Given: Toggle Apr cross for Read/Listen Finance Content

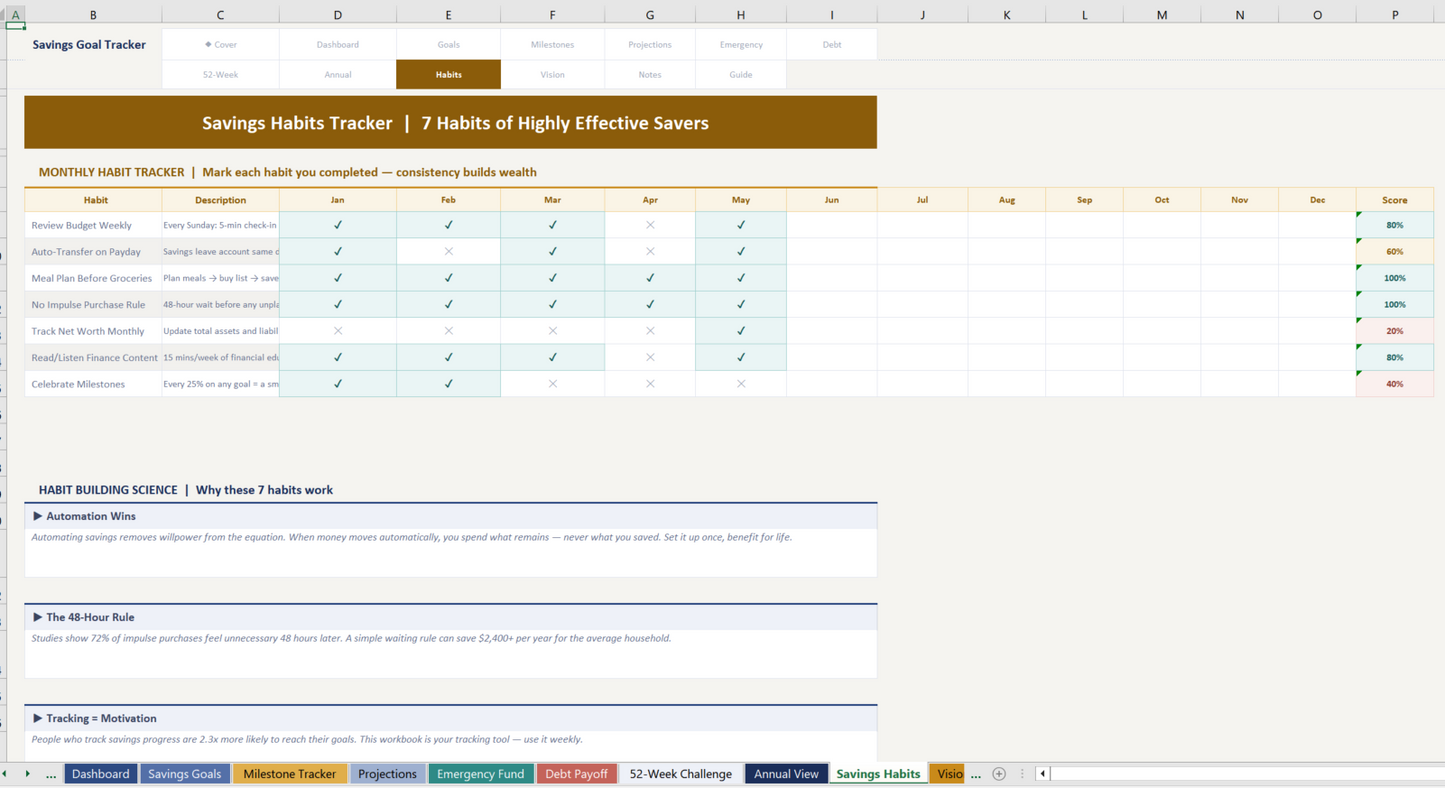Looking at the screenshot, I should pos(650,357).
